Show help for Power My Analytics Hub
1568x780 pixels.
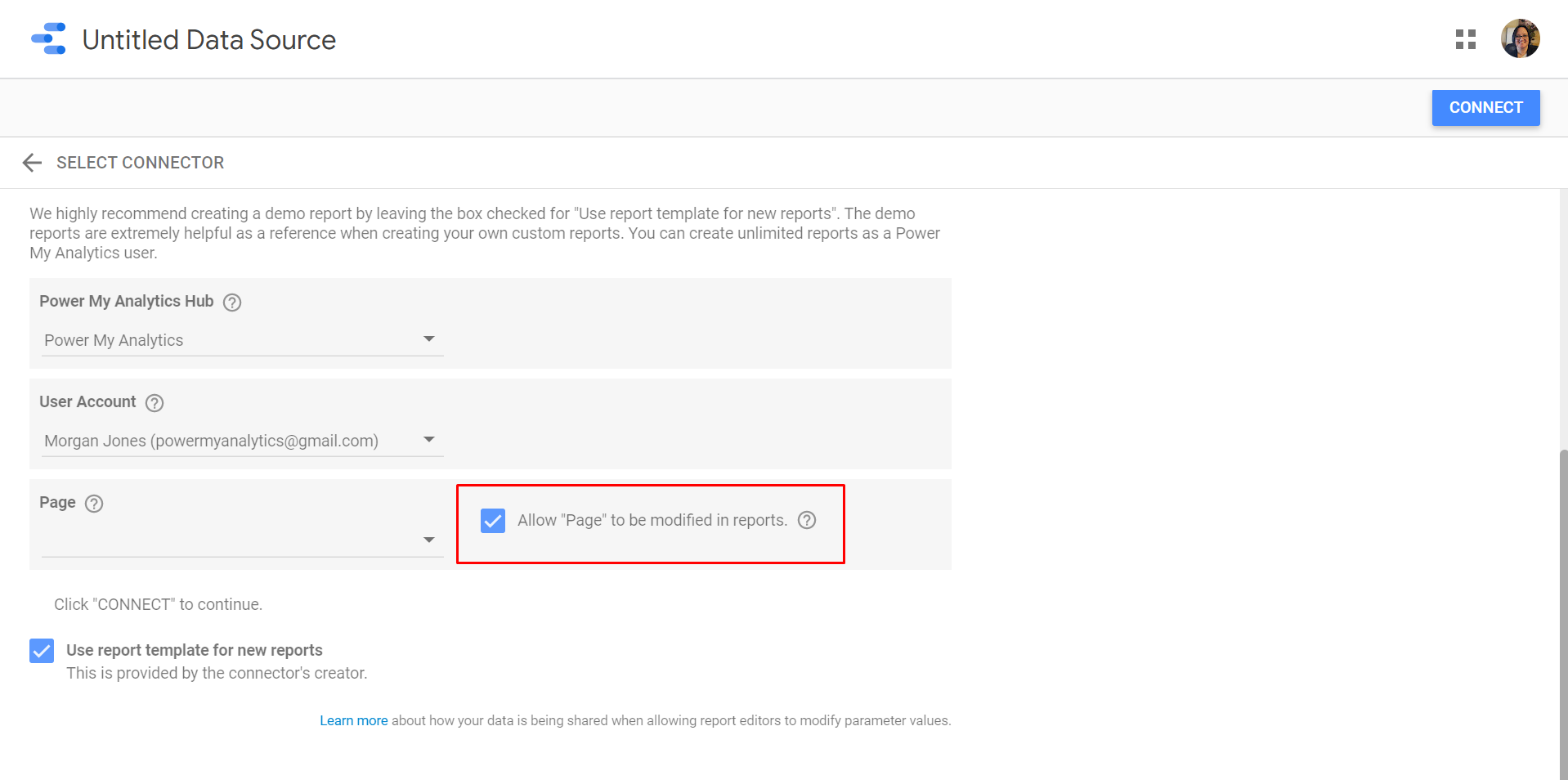coord(232,303)
